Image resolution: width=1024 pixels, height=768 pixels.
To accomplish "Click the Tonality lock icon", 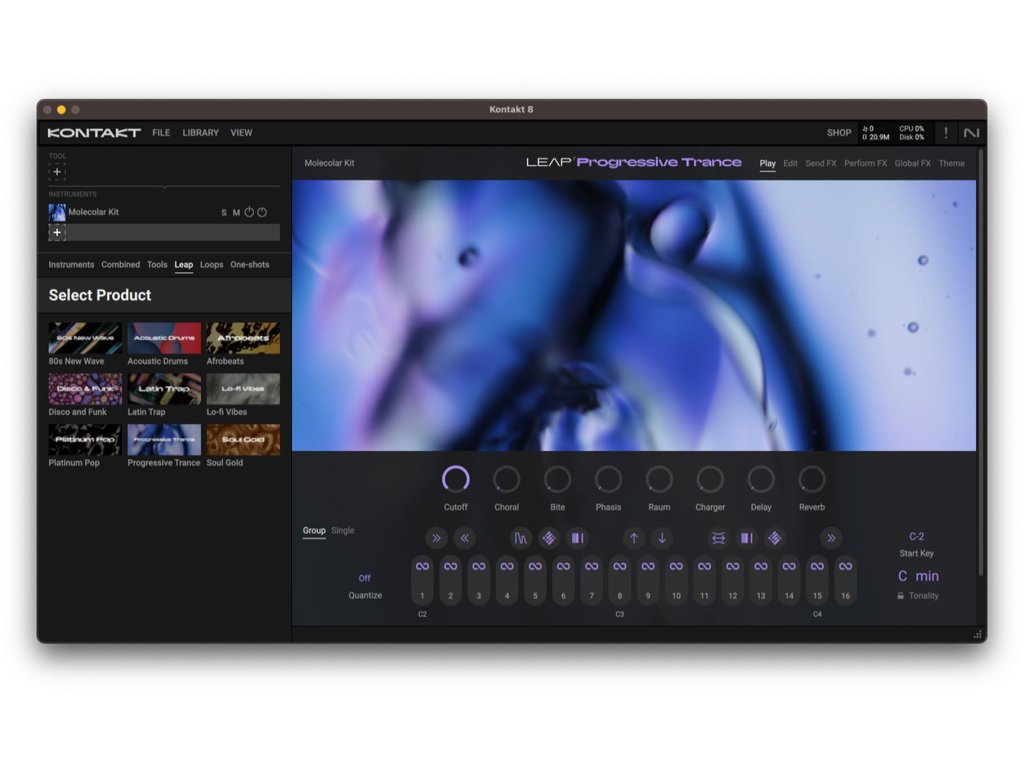I will click(x=901, y=596).
